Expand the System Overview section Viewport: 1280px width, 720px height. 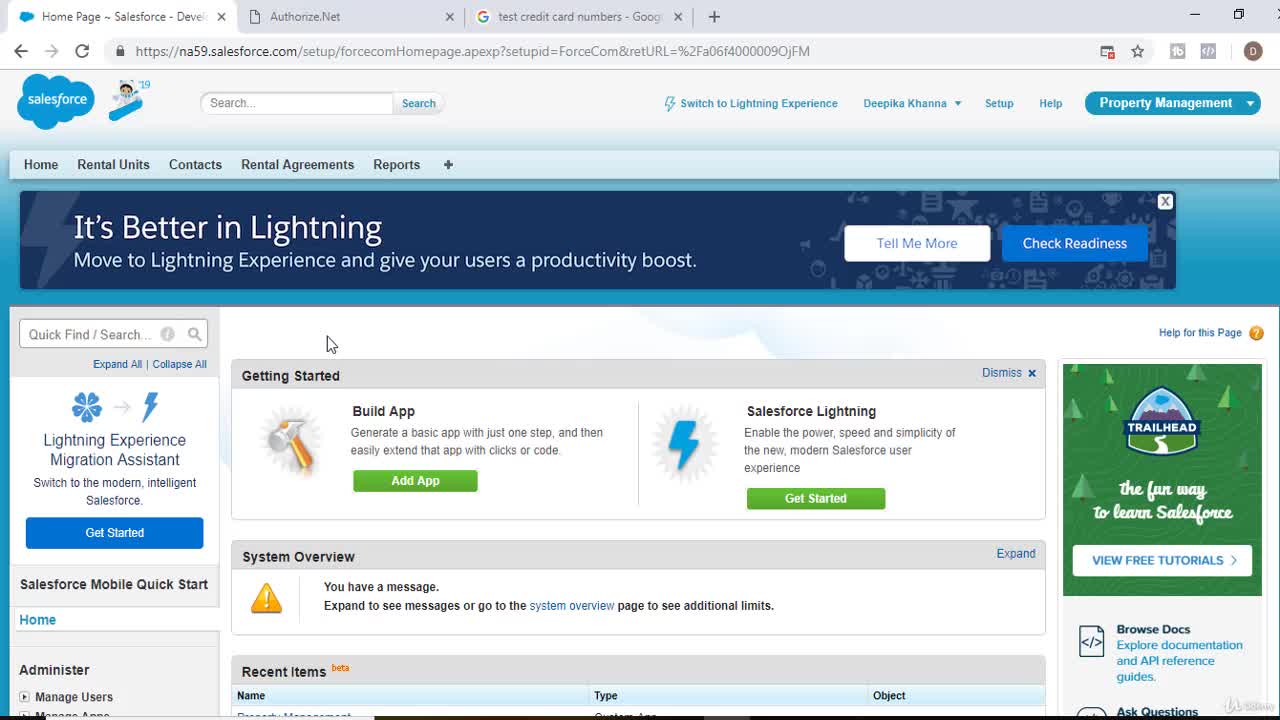click(x=1016, y=553)
